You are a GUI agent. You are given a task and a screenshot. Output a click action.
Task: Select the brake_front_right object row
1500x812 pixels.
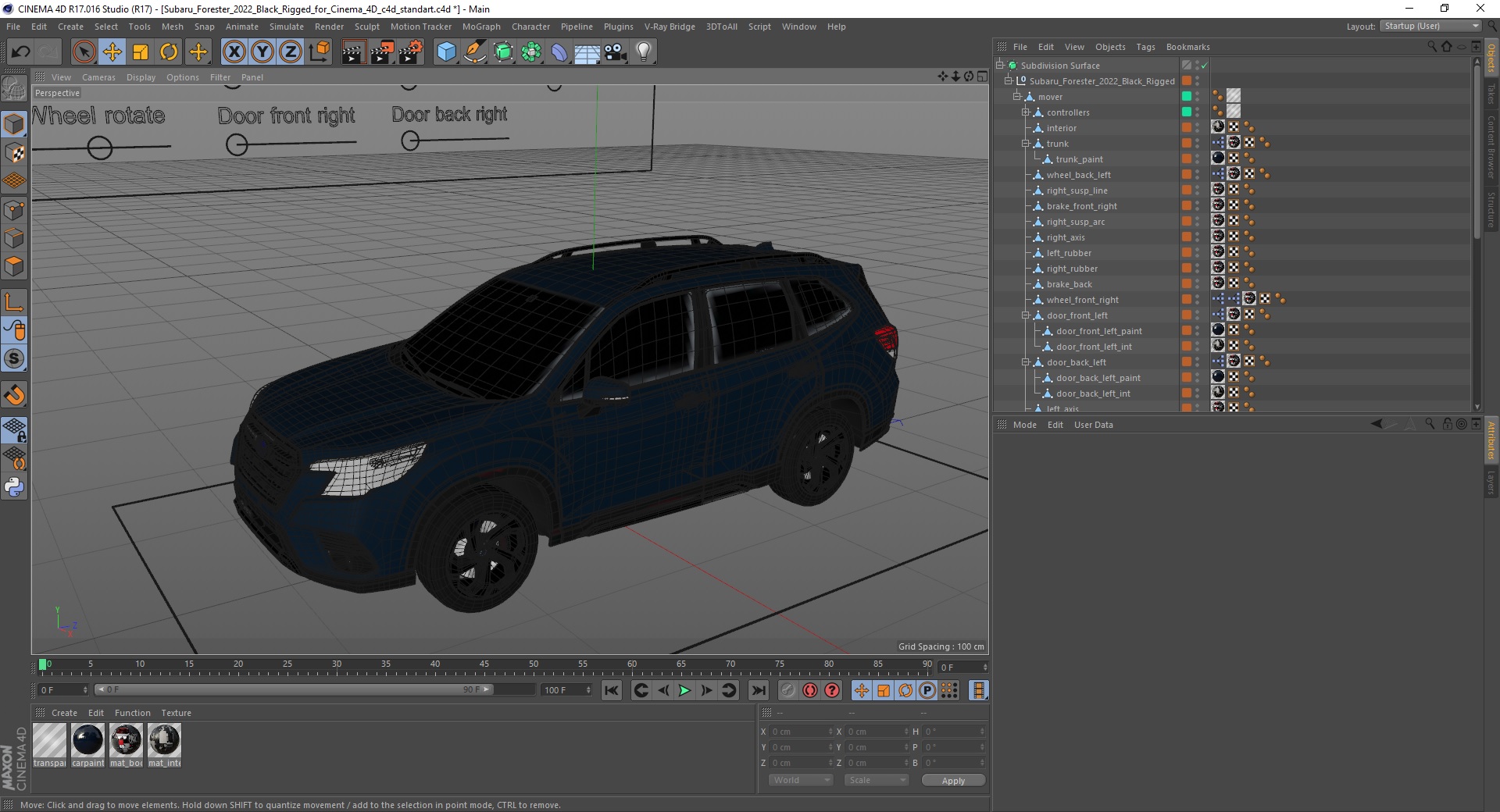click(x=1082, y=206)
